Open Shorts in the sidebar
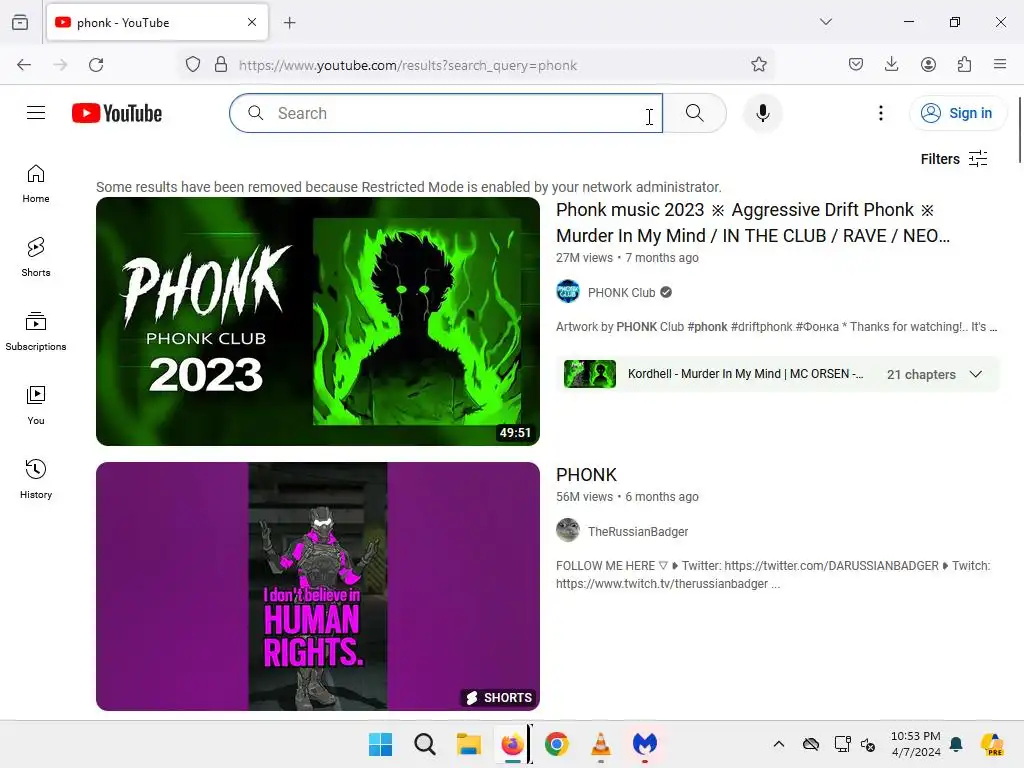1024x768 pixels. click(36, 257)
